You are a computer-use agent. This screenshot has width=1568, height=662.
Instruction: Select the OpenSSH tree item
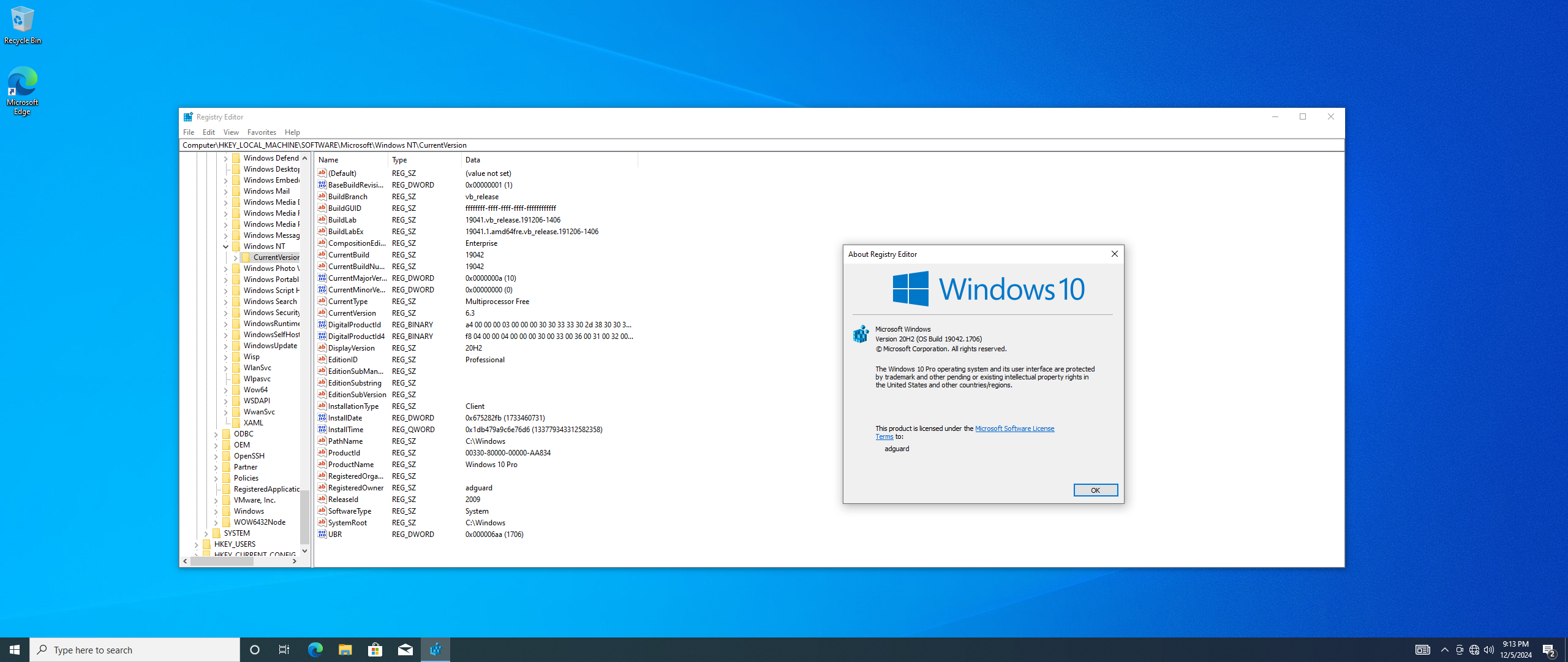pos(249,456)
